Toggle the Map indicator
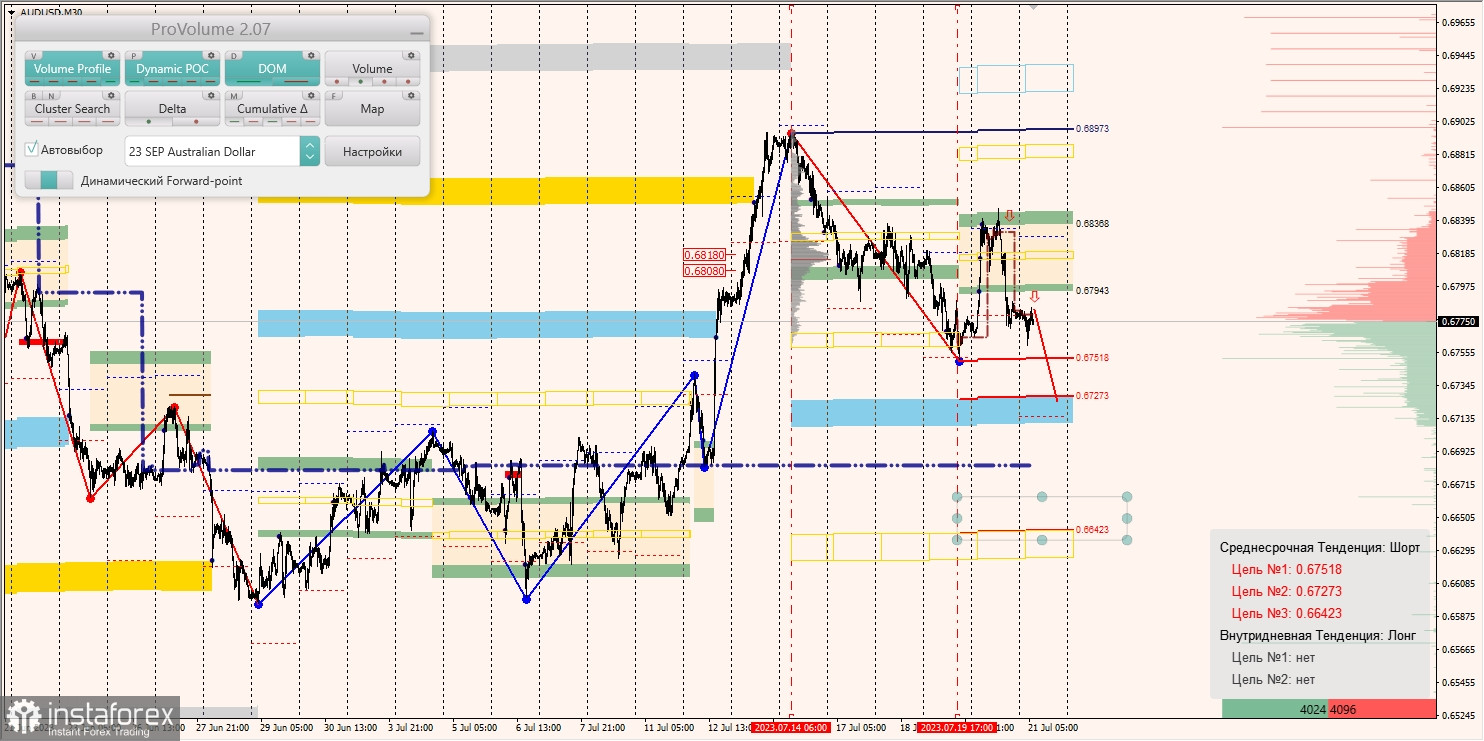 click(372, 109)
